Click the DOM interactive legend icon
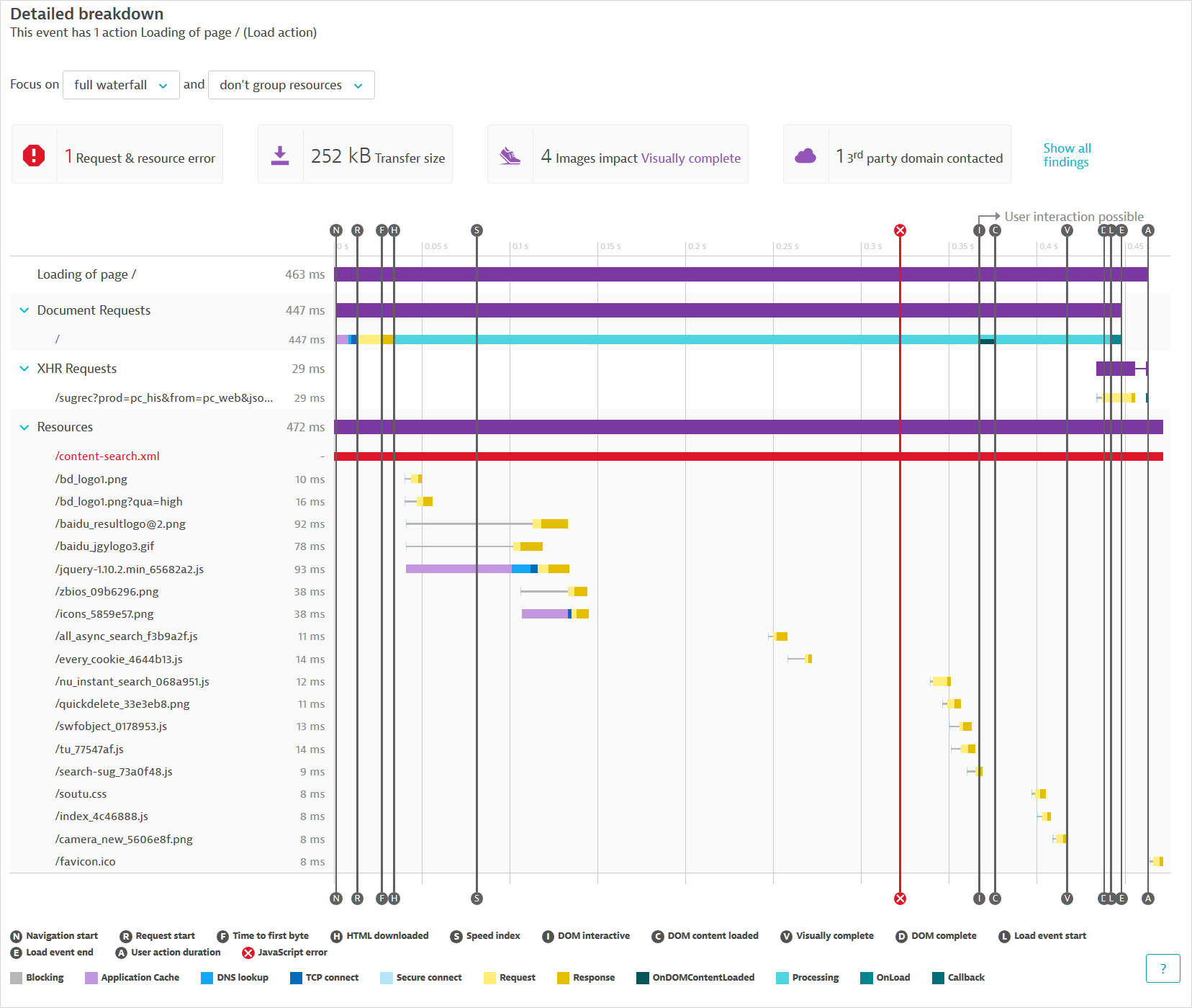Image resolution: width=1192 pixels, height=1008 pixels. (x=548, y=936)
